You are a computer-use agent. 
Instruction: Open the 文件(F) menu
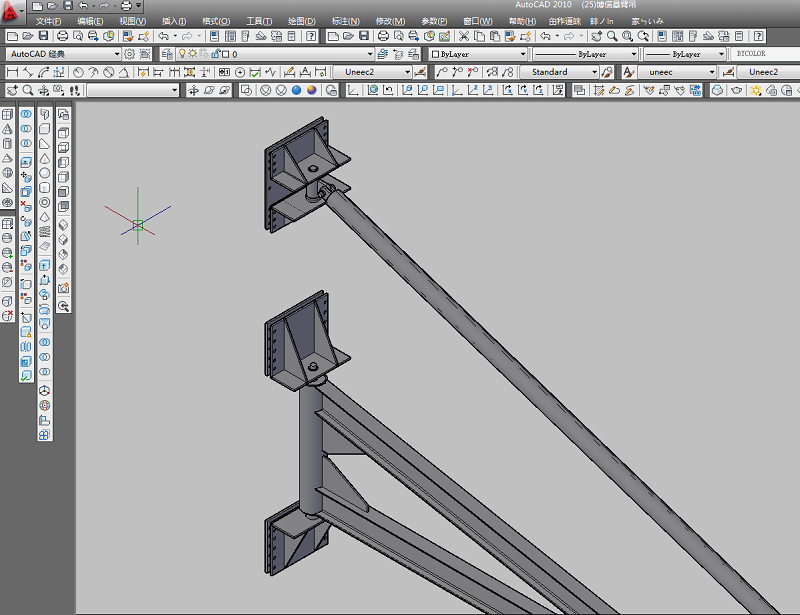point(48,21)
